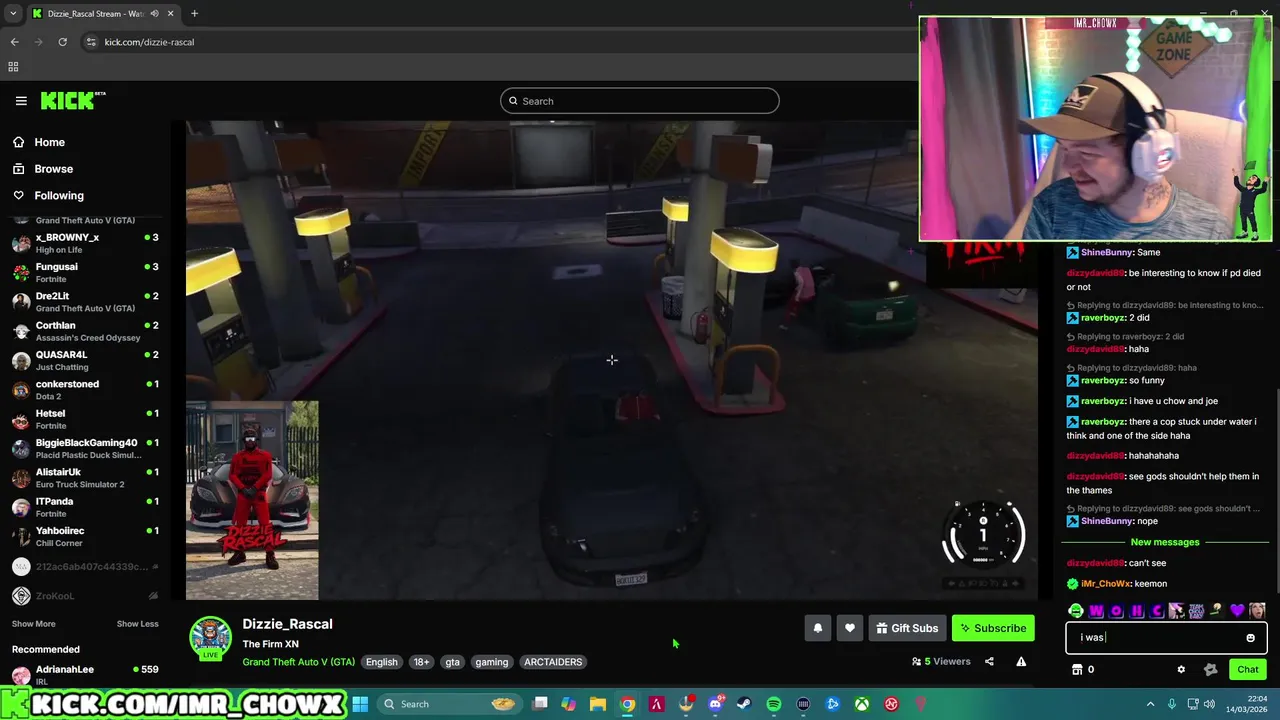Open recommended channel AdrianahLee
Viewport: 1280px width, 720px height.
tap(85, 674)
